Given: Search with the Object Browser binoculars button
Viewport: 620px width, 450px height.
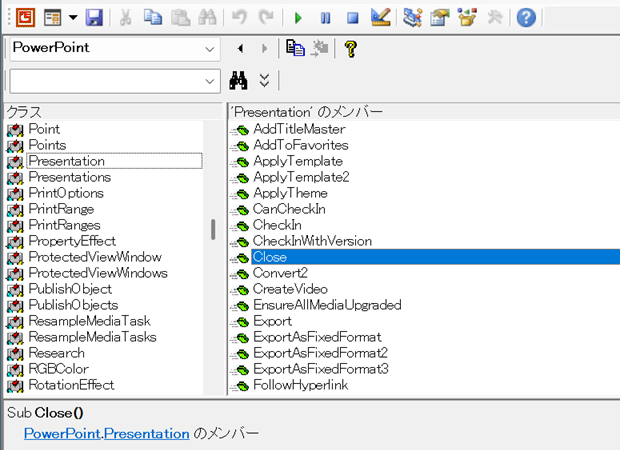Looking at the screenshot, I should click(238, 81).
